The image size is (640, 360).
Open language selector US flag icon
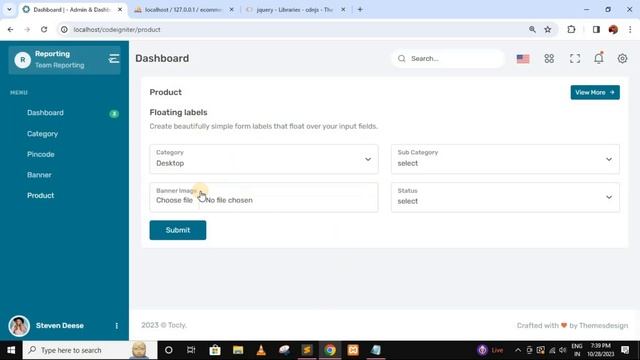523,59
